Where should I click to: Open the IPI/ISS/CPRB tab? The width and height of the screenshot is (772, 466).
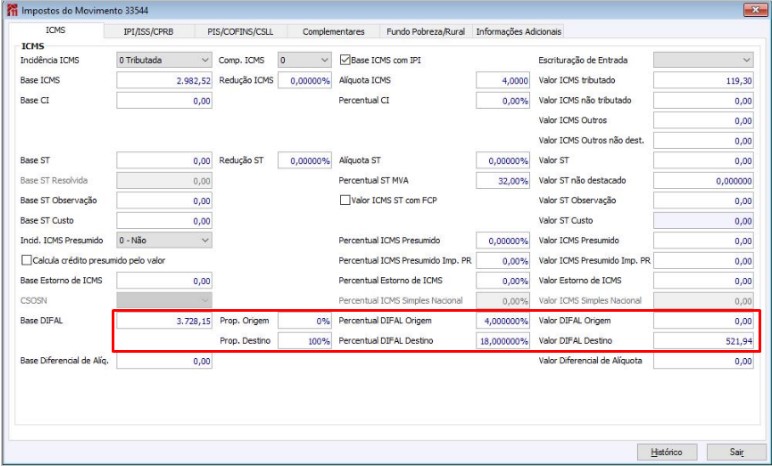coord(148,32)
